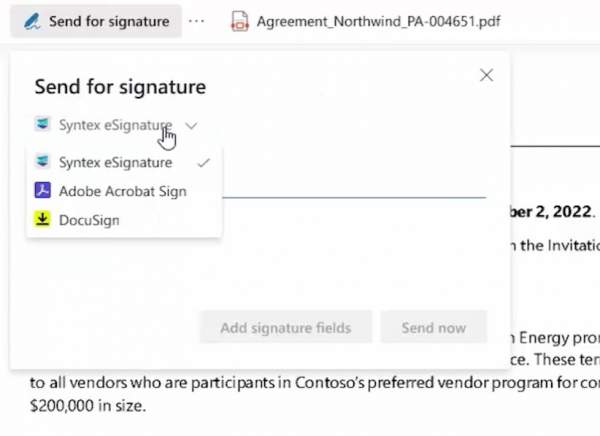Select Syntex eSignature from the list

[x=115, y=162]
